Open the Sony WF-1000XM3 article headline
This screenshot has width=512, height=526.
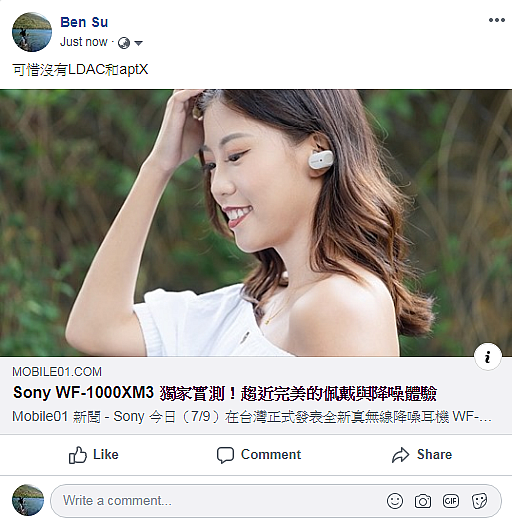pyautogui.click(x=224, y=393)
